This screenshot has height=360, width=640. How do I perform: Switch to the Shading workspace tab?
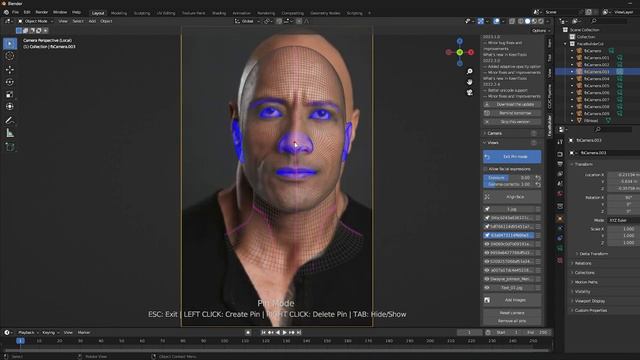(x=219, y=13)
